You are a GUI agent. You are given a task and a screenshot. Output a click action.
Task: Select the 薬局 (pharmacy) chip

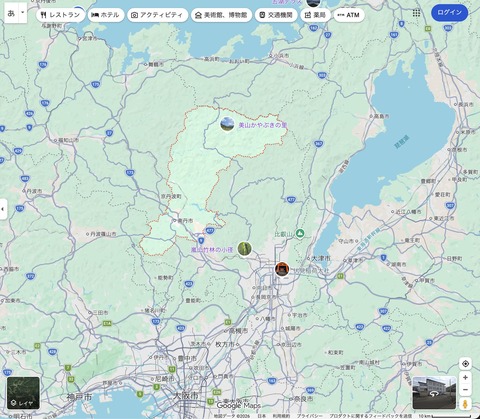[x=315, y=15]
